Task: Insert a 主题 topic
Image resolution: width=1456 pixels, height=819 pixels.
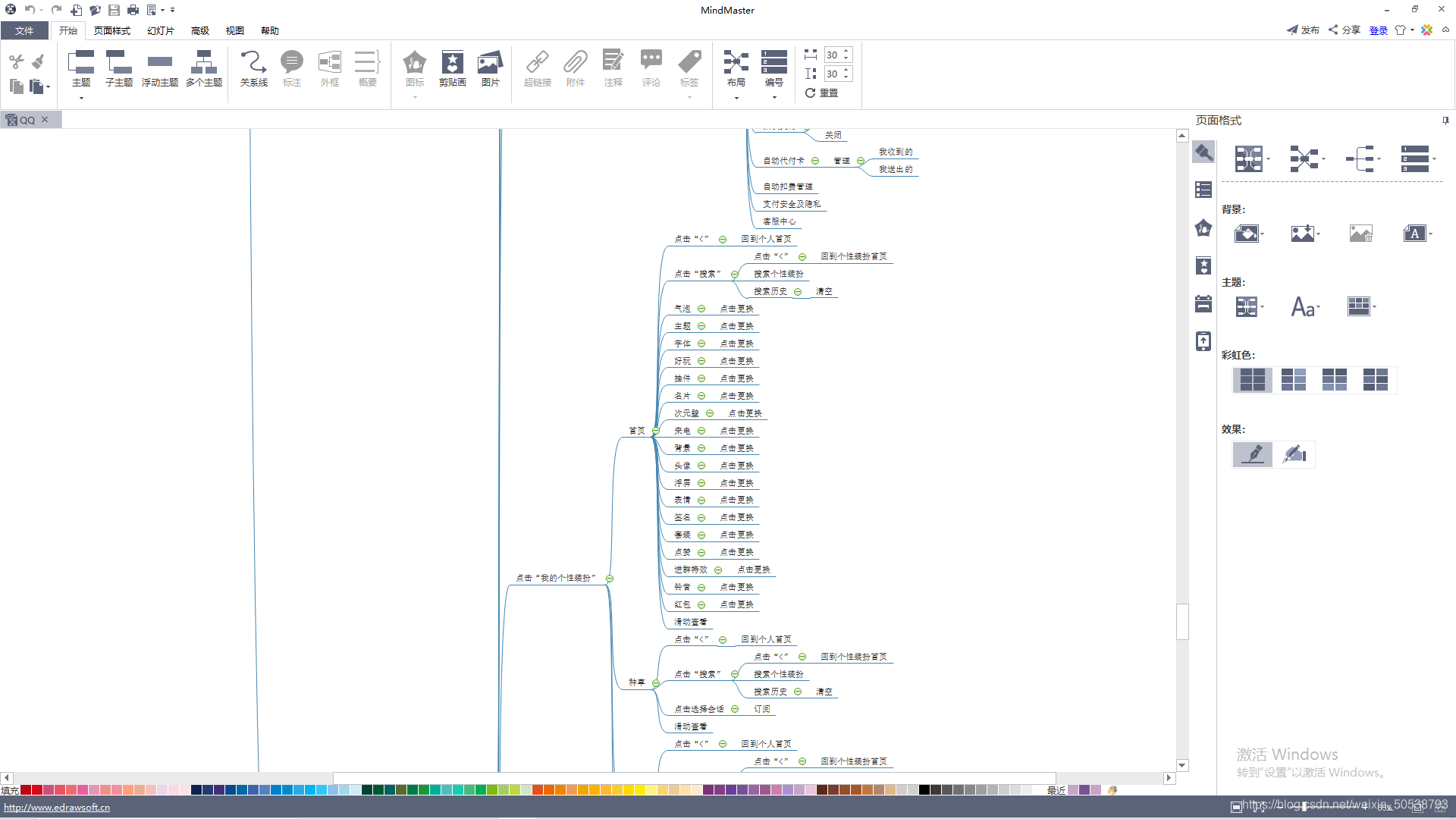Action: click(x=81, y=69)
